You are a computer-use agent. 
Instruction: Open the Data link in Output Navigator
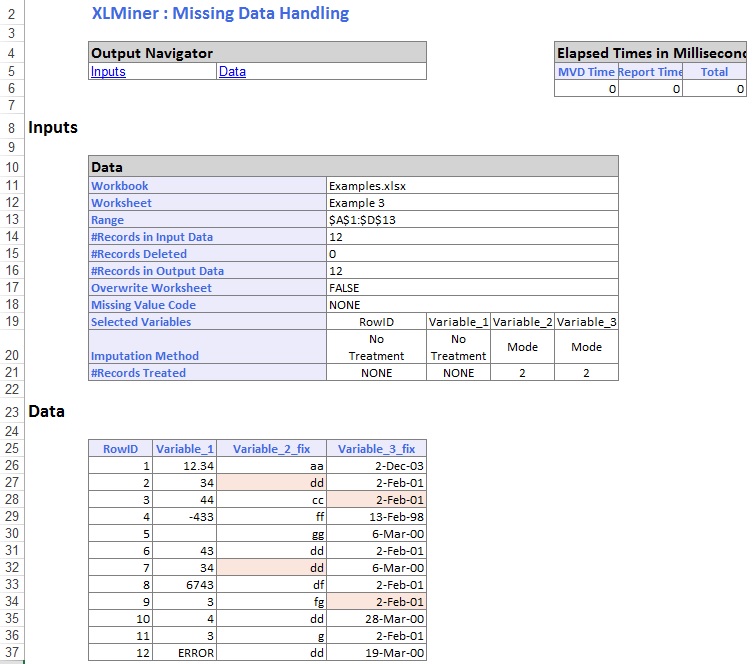[x=232, y=72]
